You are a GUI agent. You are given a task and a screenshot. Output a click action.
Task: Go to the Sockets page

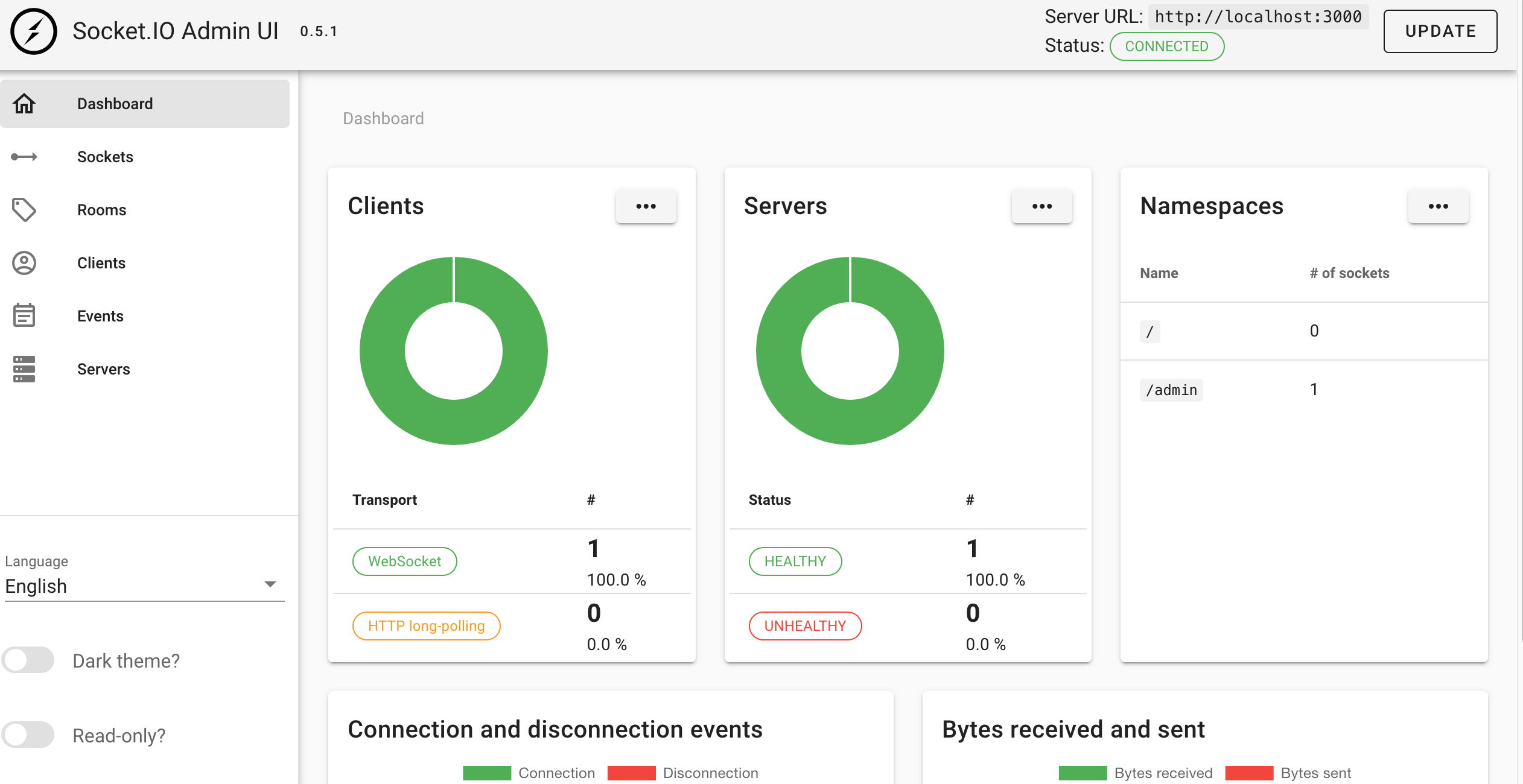145,157
